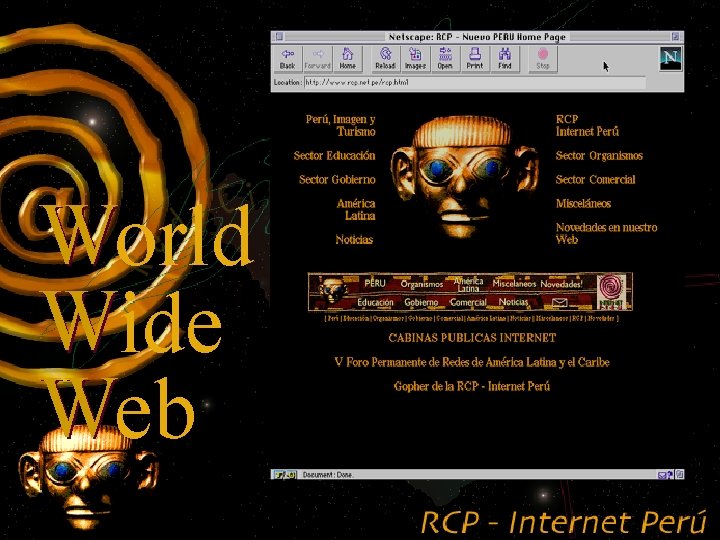Click Gobierno in the navigation banner
Screen dimensions: 720x540
pos(421,303)
